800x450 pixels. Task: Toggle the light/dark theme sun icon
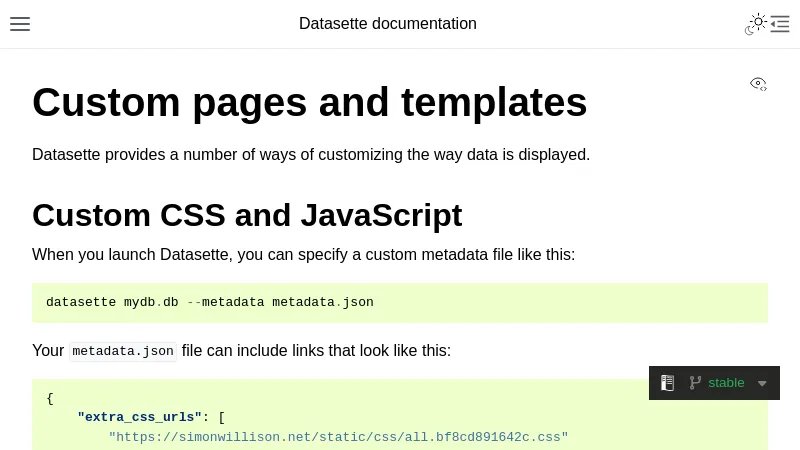758,22
